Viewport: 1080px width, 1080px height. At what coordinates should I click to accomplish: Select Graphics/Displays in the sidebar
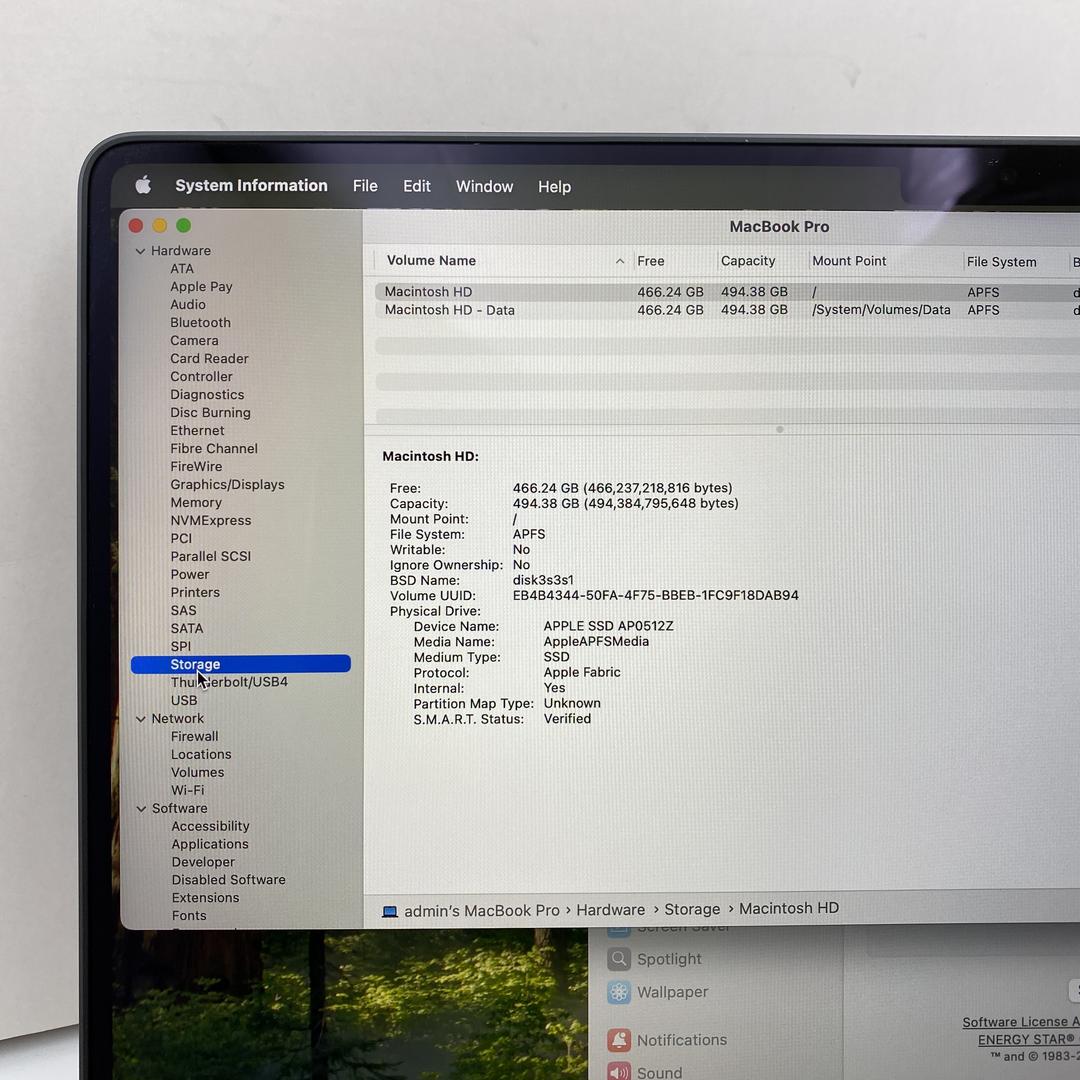(x=227, y=484)
